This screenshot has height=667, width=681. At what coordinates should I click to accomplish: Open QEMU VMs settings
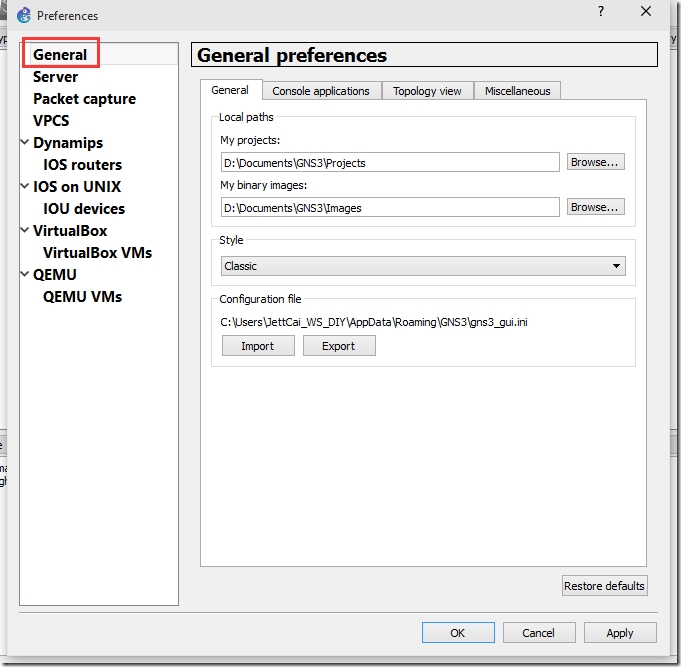click(x=83, y=297)
